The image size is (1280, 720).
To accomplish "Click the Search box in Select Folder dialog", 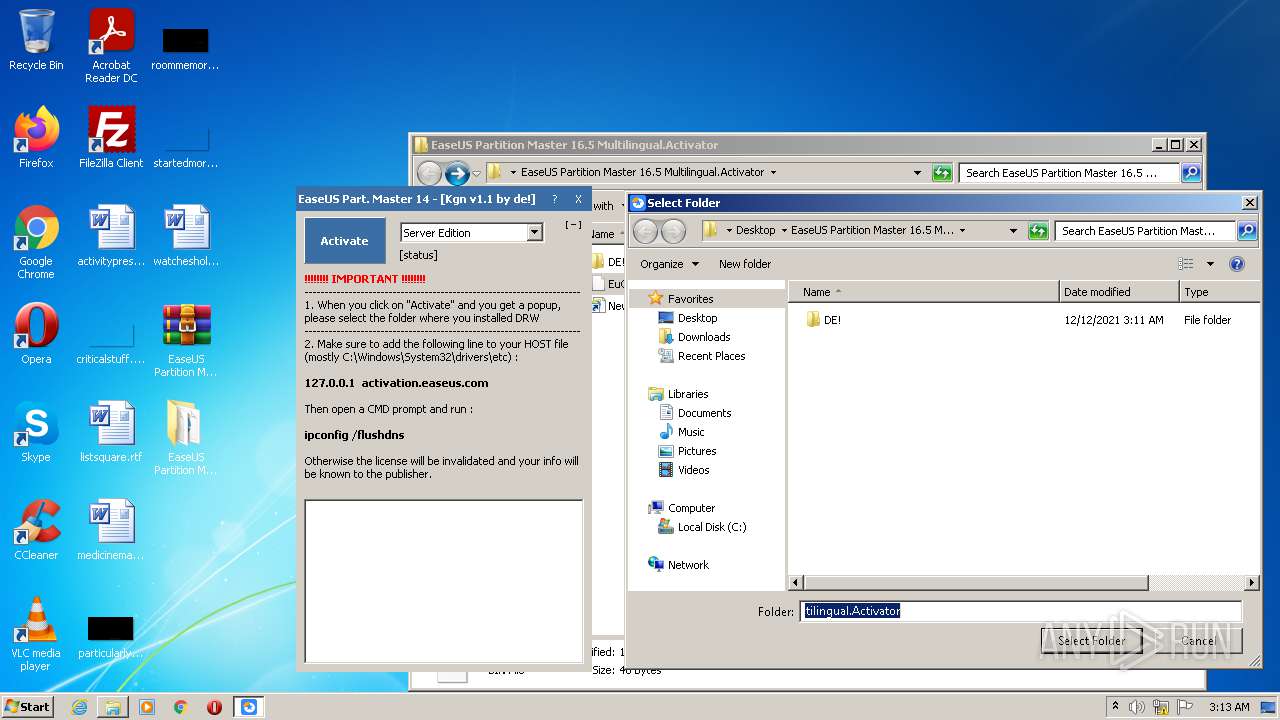I will tap(1145, 231).
